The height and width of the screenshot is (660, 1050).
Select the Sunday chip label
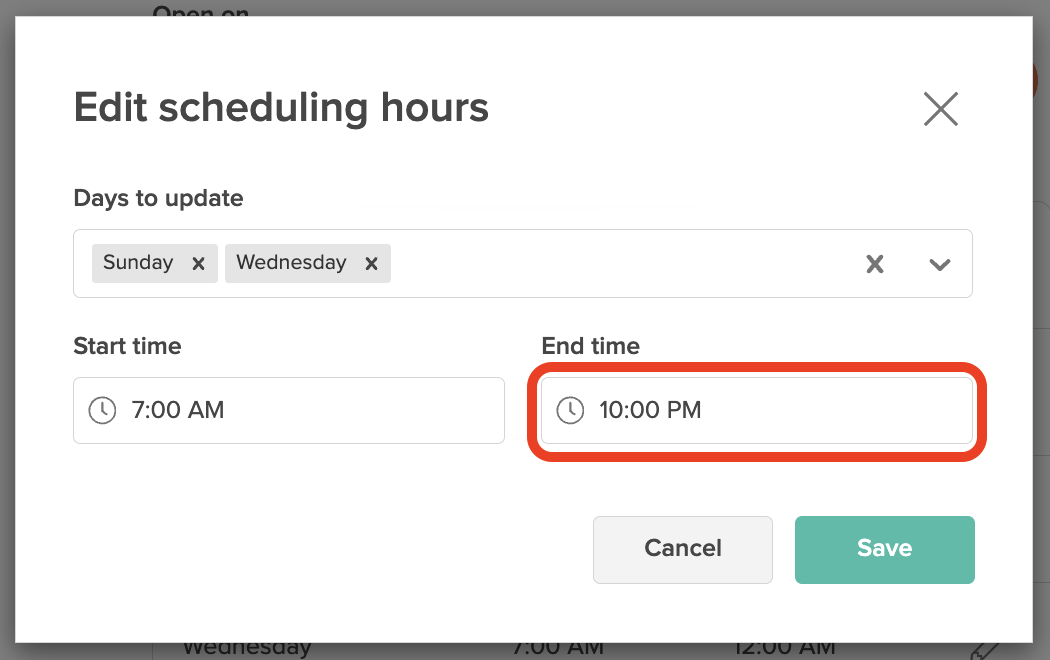click(x=140, y=263)
